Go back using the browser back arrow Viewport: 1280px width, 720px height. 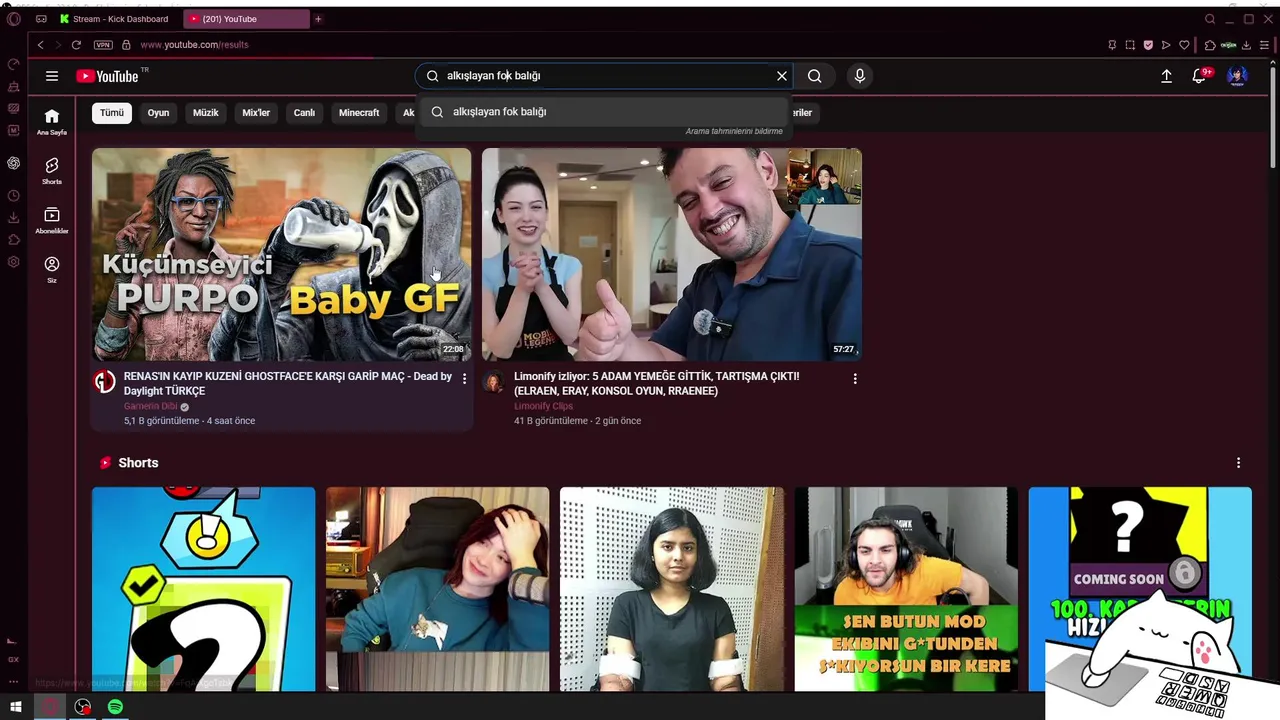(x=40, y=45)
